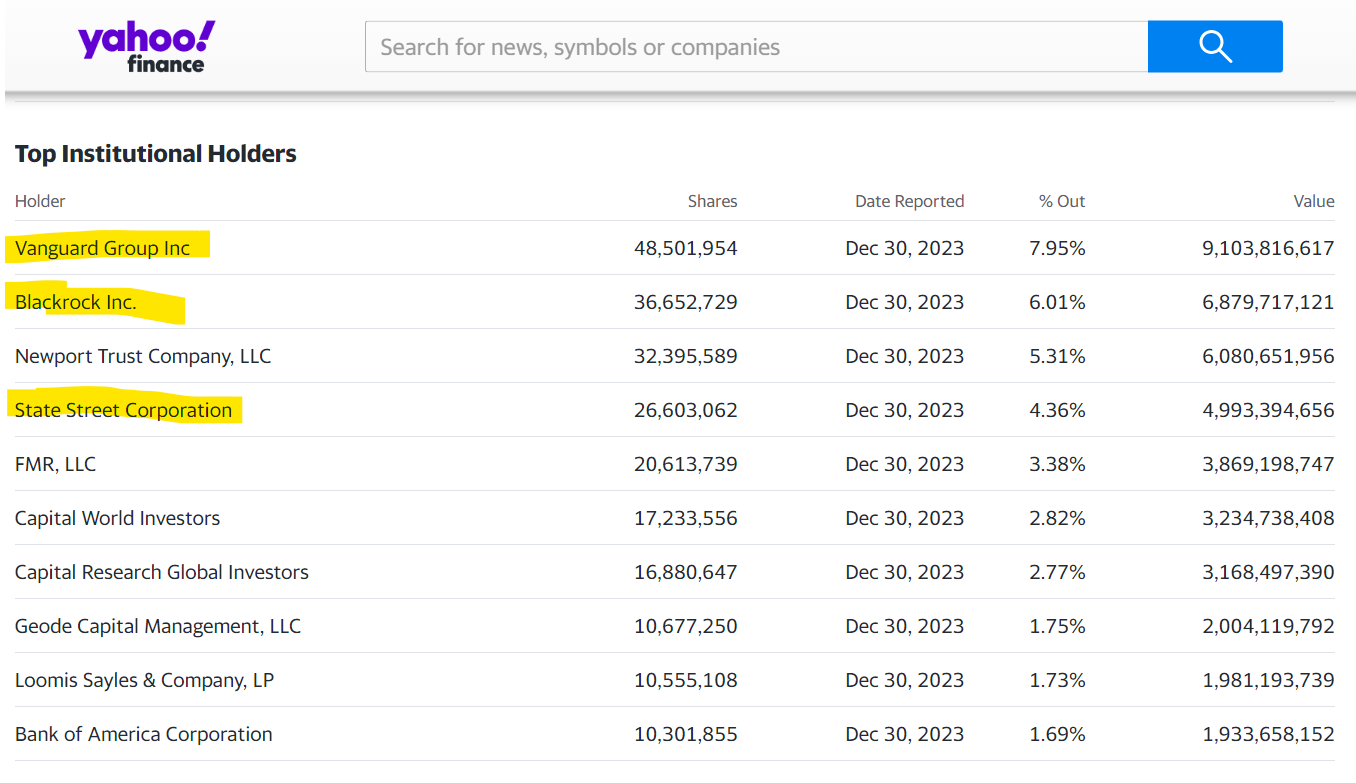1356x783 pixels.
Task: Select Loomis Sayles value 1,981,193,739
Action: 1268,680
